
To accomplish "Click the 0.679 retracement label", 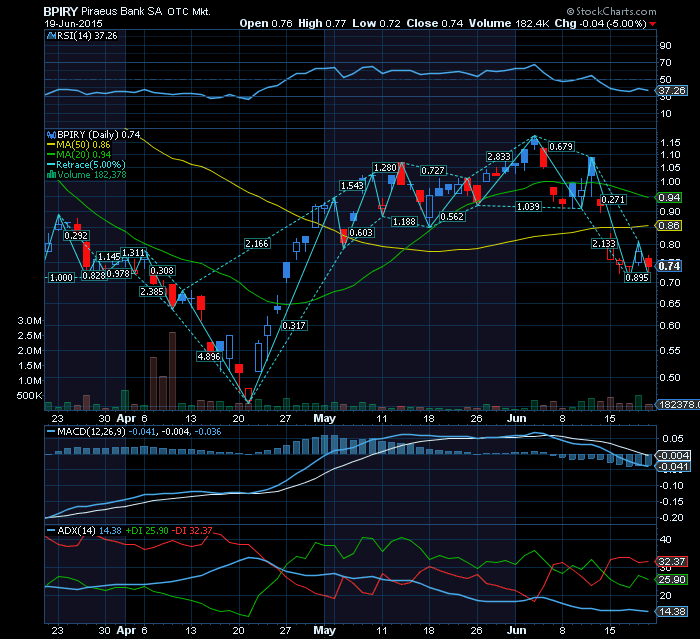I will tap(561, 146).
